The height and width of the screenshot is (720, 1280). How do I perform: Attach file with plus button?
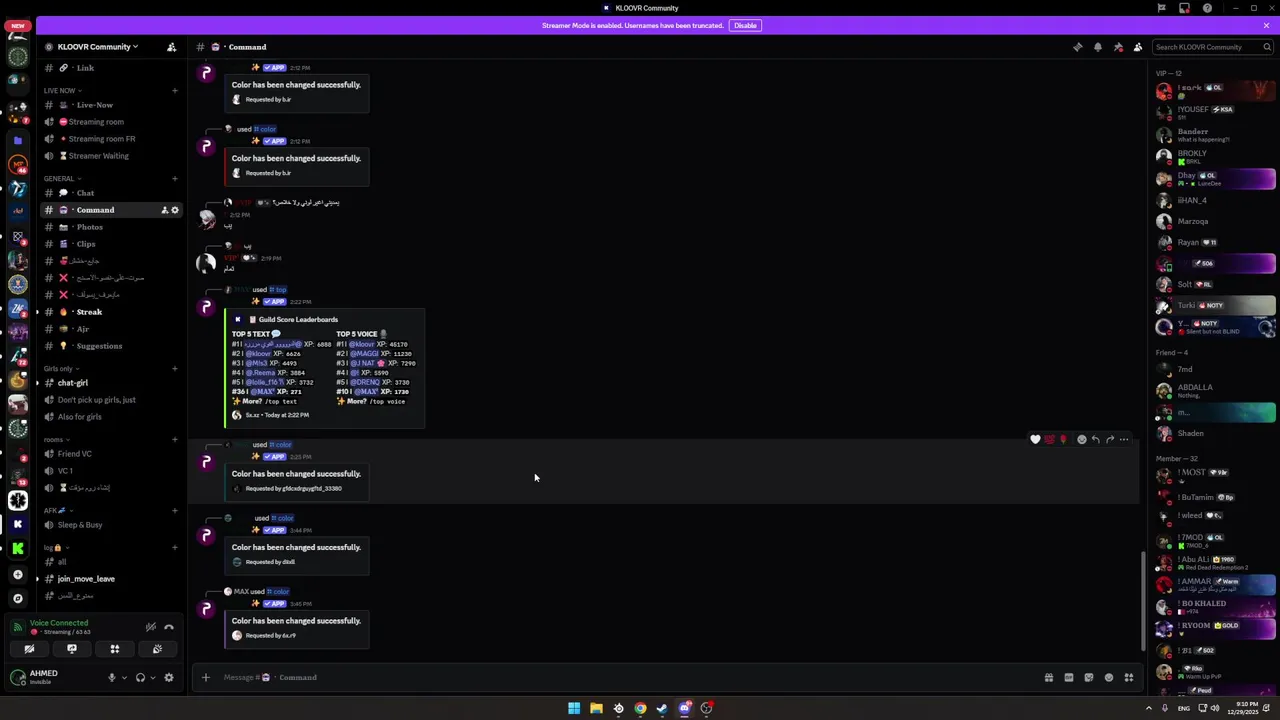pyautogui.click(x=206, y=677)
